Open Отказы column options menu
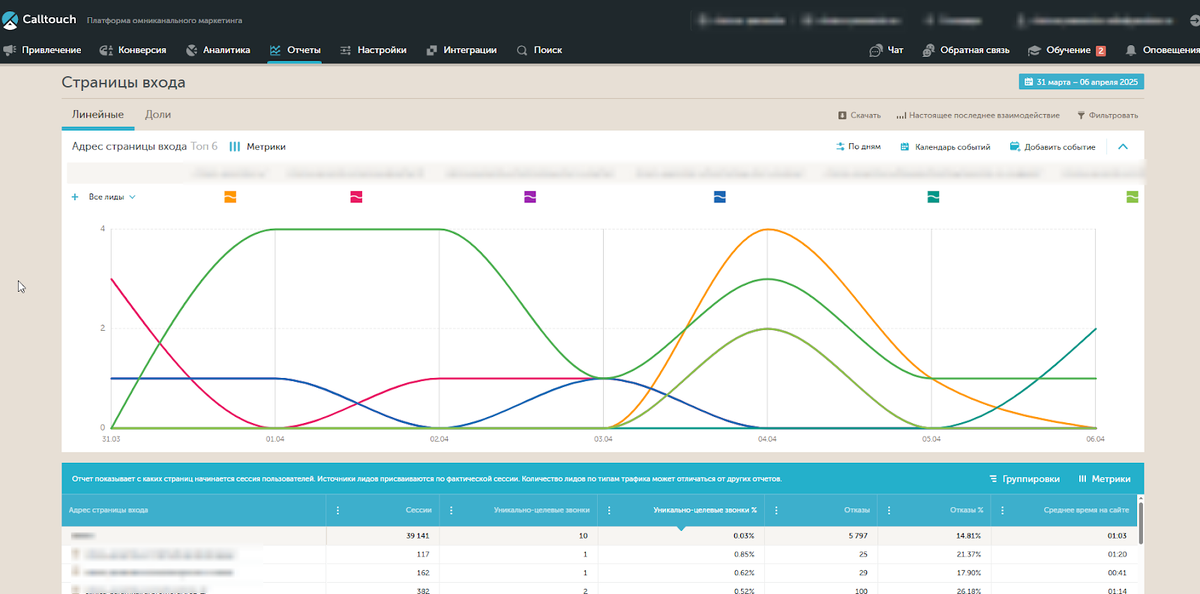Viewport: 1200px width, 594px height. tap(777, 510)
